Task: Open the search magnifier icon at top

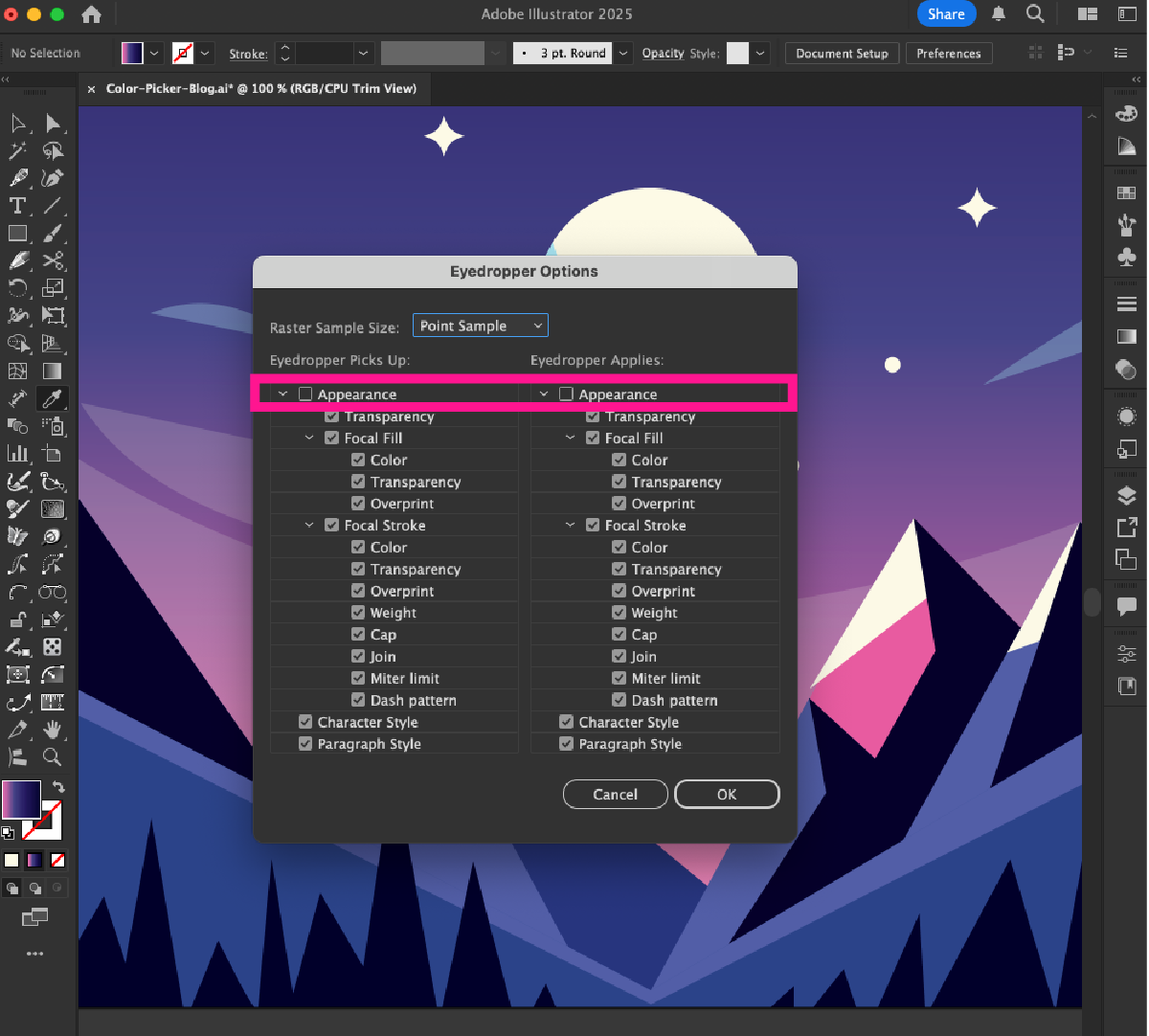Action: [1035, 14]
